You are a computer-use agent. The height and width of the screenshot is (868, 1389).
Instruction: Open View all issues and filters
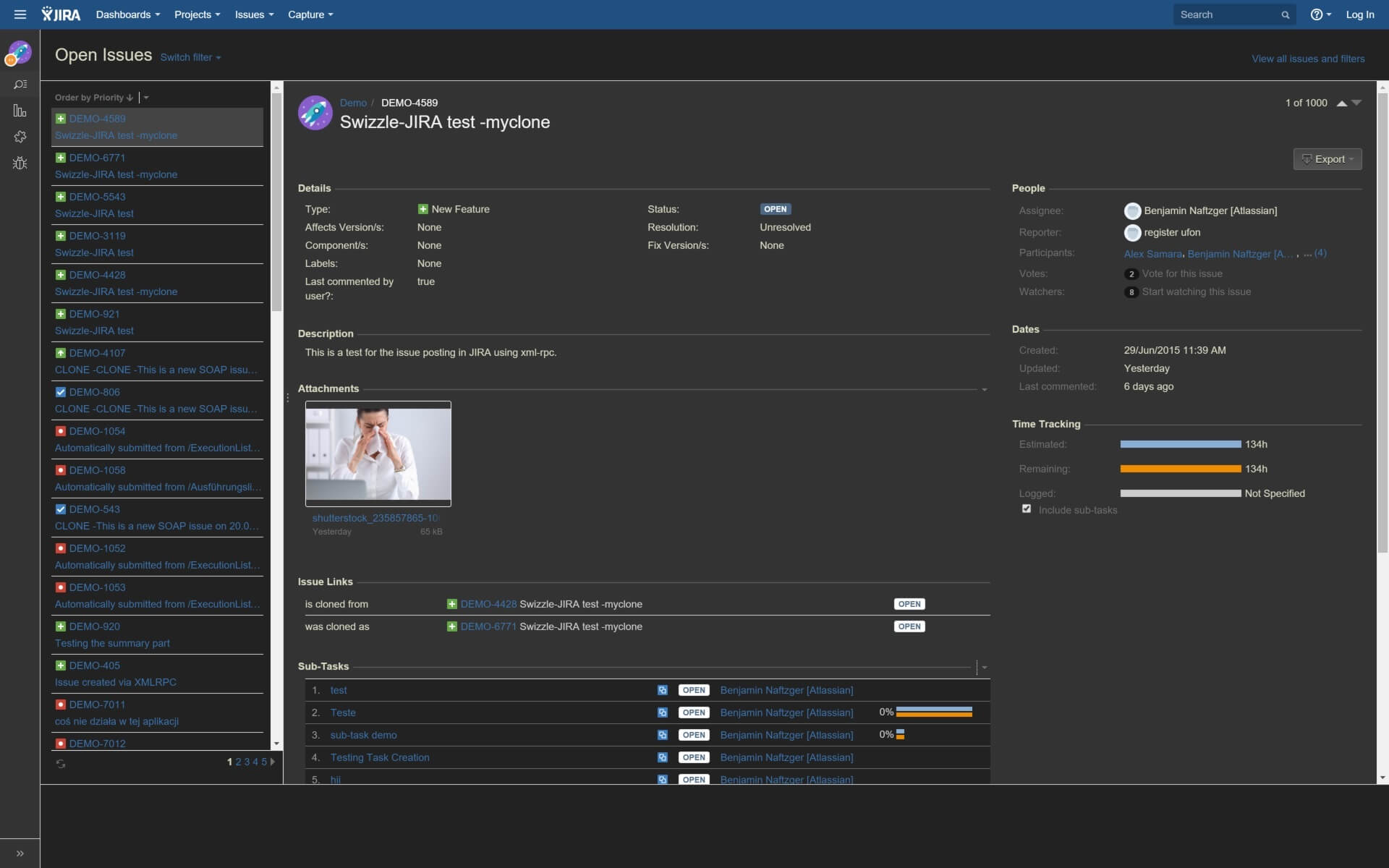pyautogui.click(x=1308, y=59)
